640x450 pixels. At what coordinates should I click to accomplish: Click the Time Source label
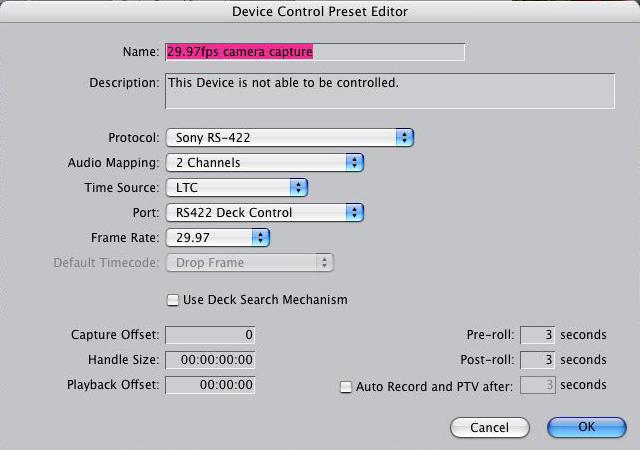122,187
